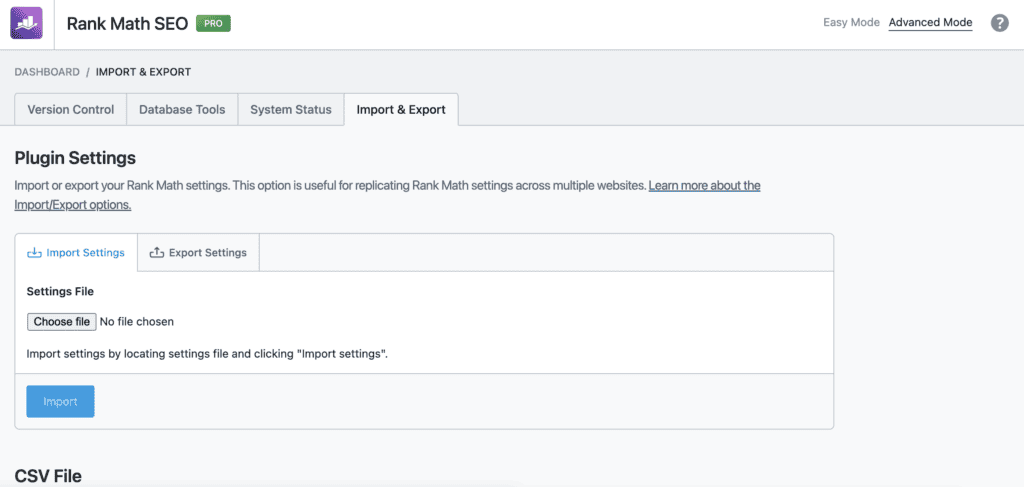Click the Choose file button
The image size is (1024, 487).
(x=61, y=322)
